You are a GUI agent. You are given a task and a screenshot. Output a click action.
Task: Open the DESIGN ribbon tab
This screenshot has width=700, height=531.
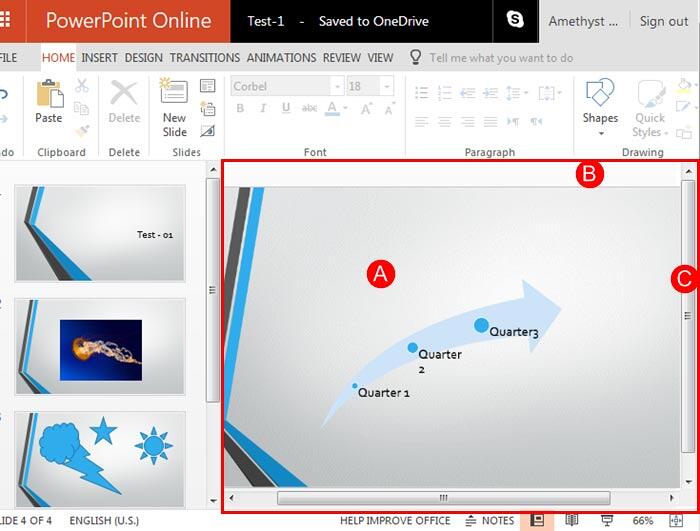(x=144, y=58)
